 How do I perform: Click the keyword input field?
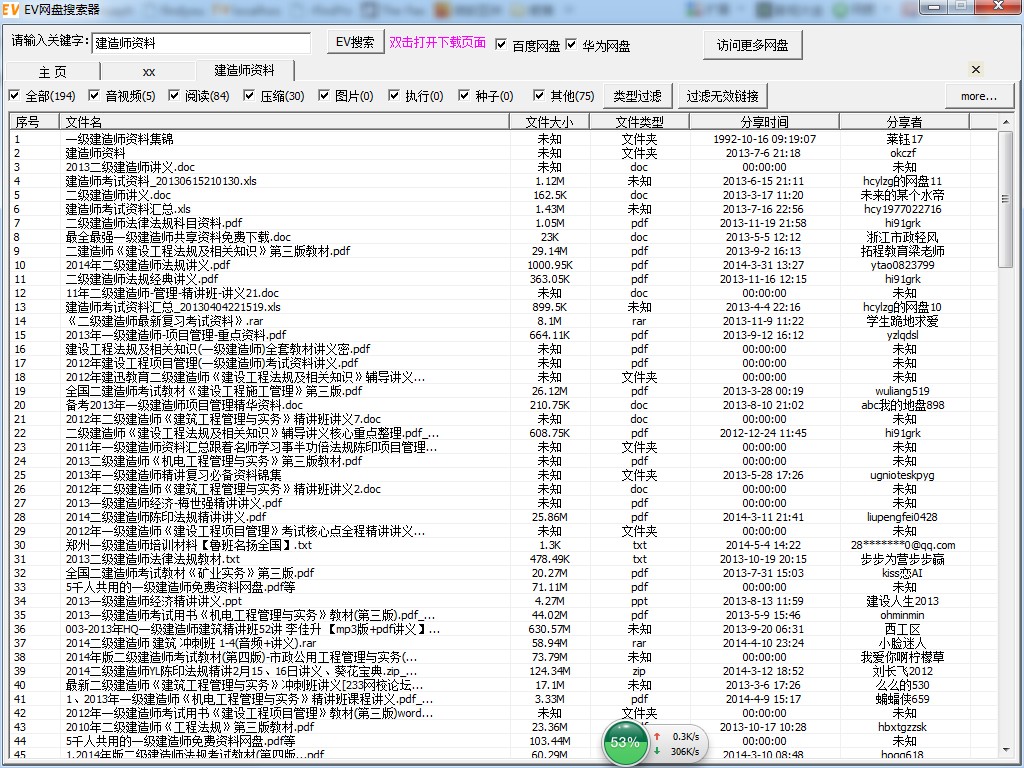tap(201, 44)
